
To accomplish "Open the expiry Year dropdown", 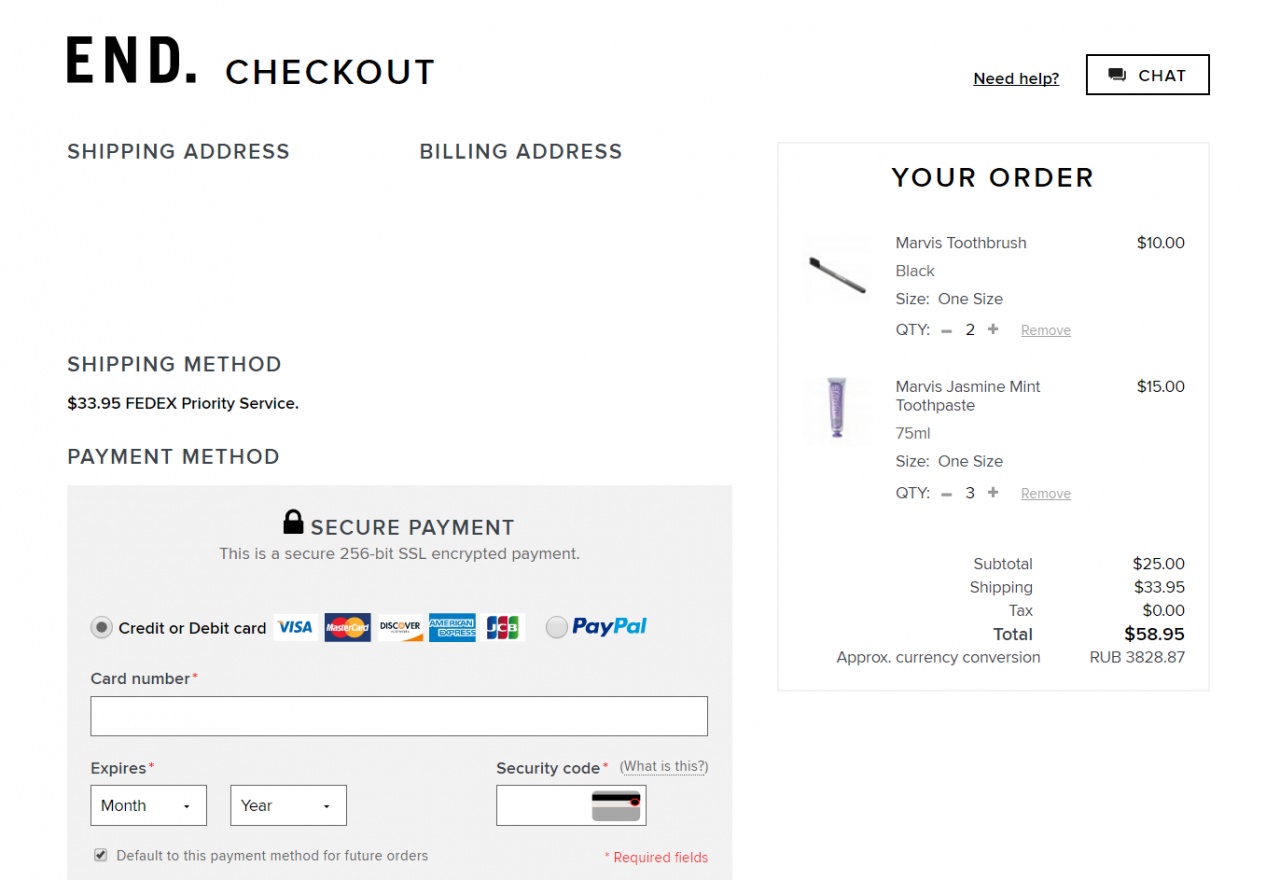I will (288, 806).
